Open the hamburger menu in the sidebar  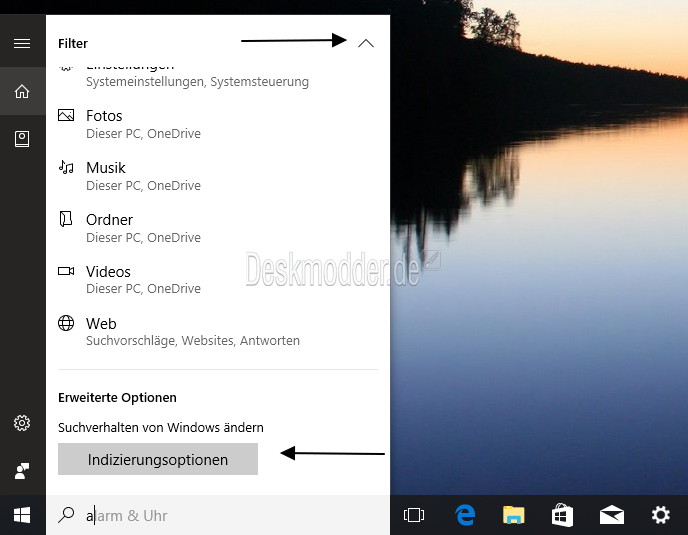click(22, 43)
